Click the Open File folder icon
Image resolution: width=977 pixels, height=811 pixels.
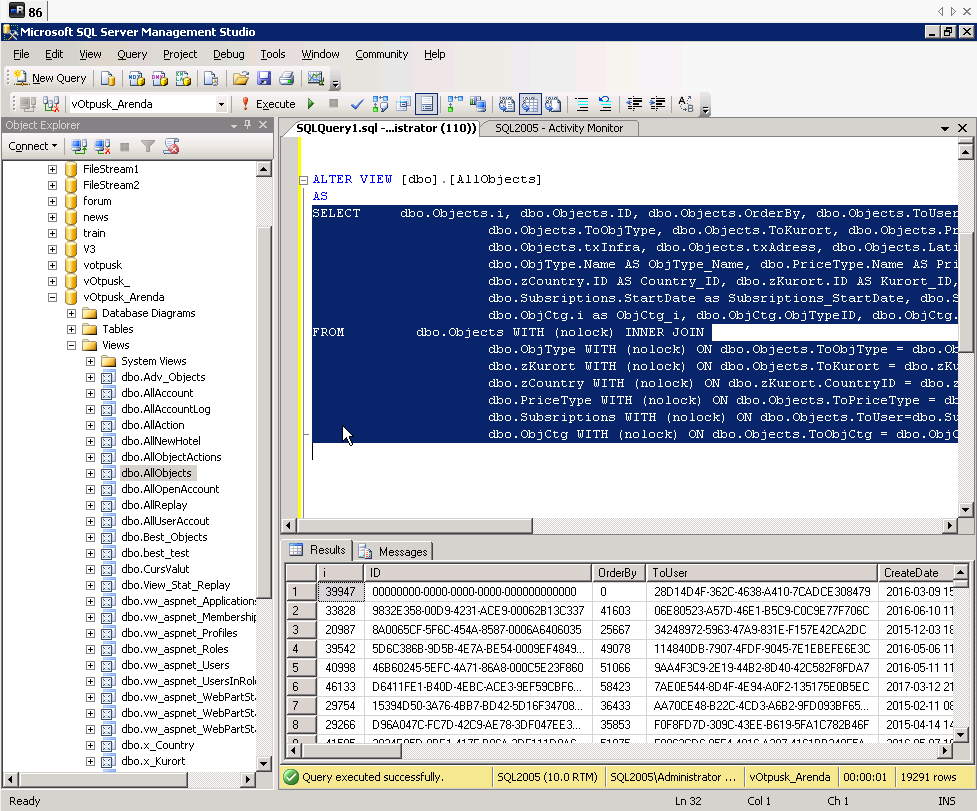pyautogui.click(x=241, y=78)
